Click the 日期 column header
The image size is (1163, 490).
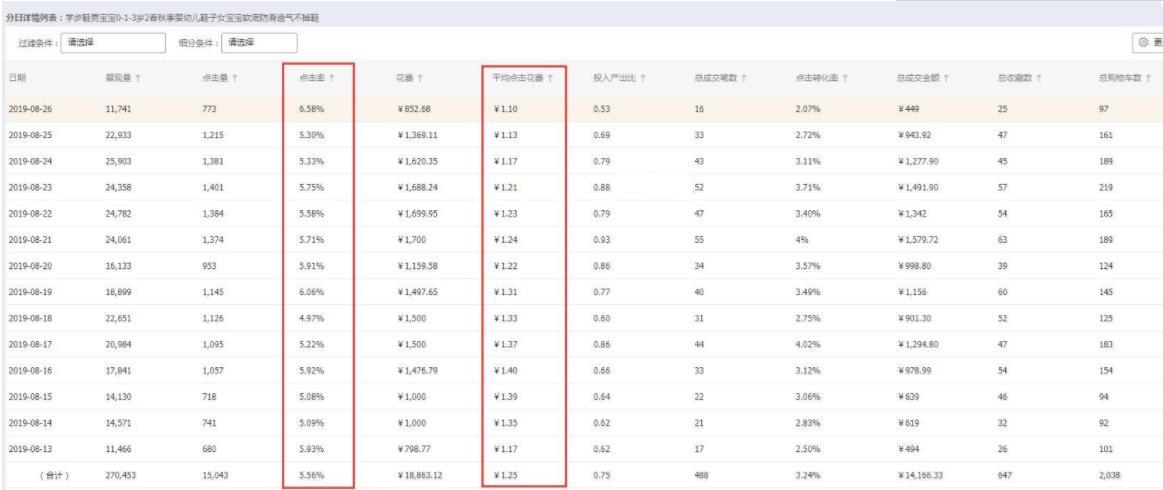17,77
